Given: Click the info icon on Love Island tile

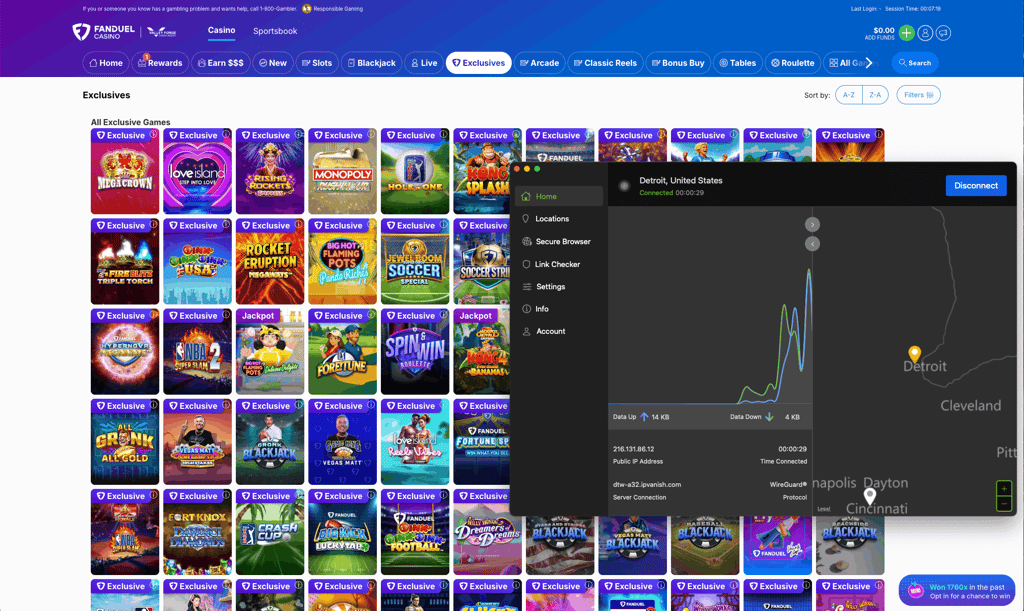Looking at the screenshot, I should pos(227,134).
